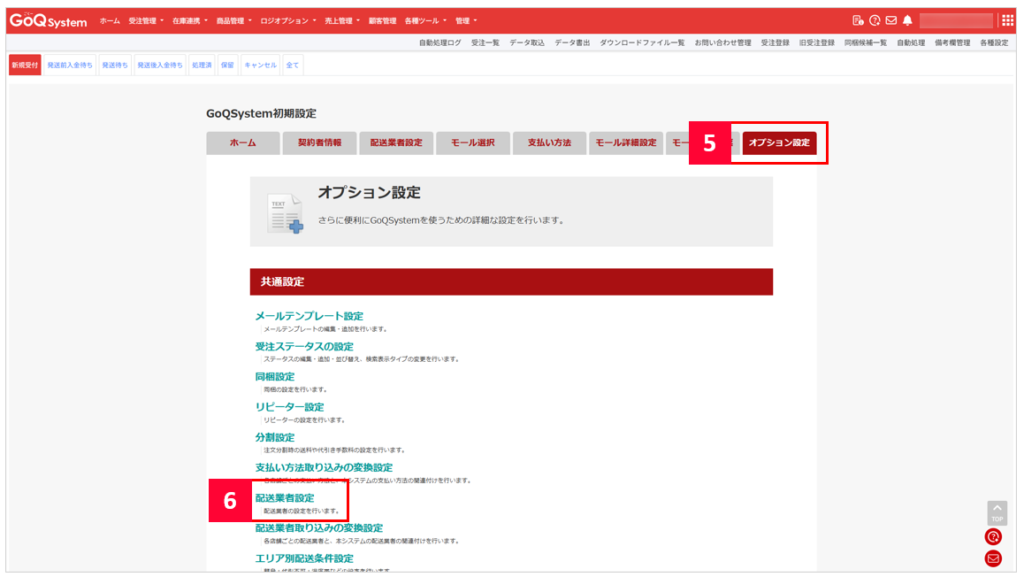
Task: Select the 処理済 status tab
Action: (x=202, y=65)
